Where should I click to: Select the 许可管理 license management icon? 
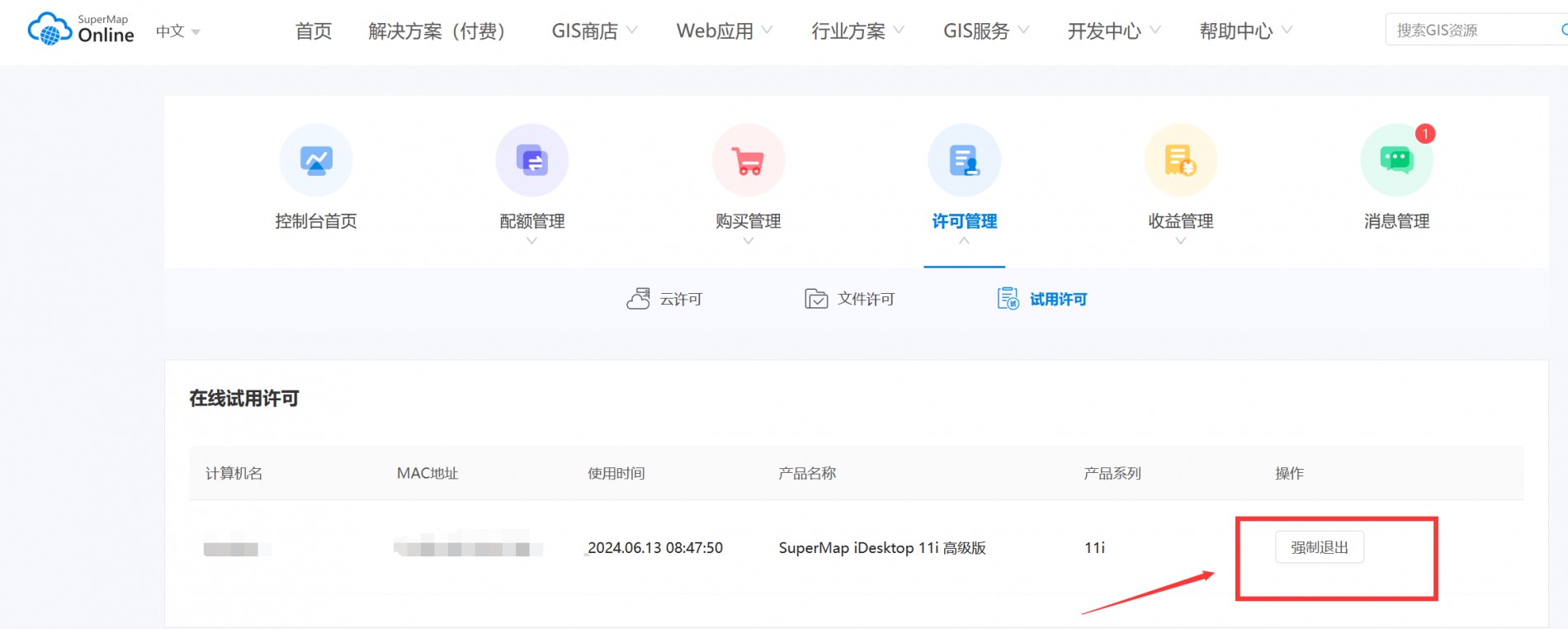[x=965, y=160]
